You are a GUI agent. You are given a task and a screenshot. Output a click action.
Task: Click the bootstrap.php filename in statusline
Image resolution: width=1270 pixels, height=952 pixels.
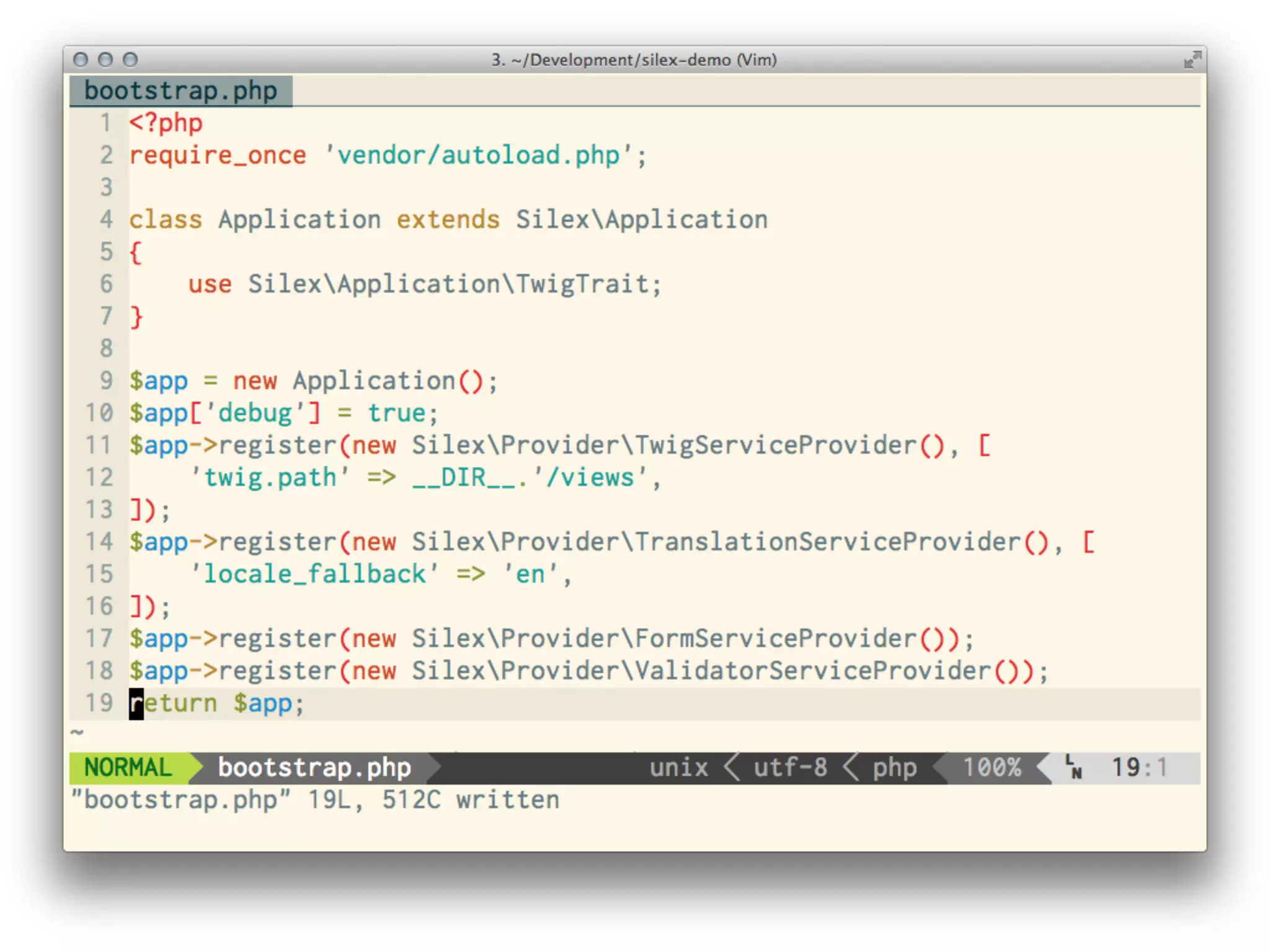click(x=314, y=767)
